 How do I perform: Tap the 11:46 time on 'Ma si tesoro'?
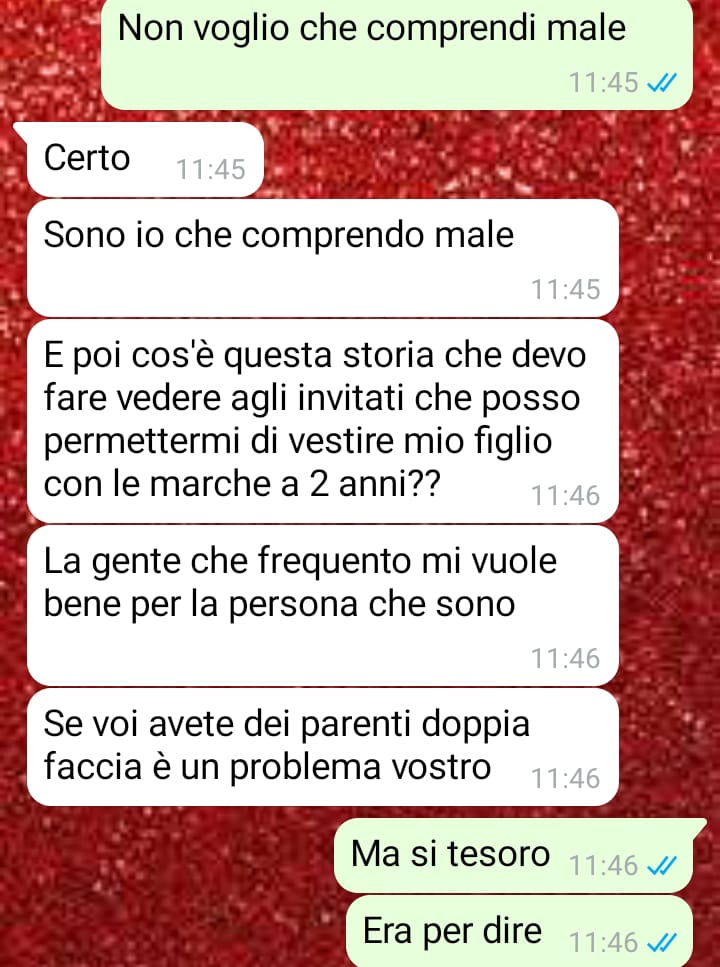click(603, 866)
